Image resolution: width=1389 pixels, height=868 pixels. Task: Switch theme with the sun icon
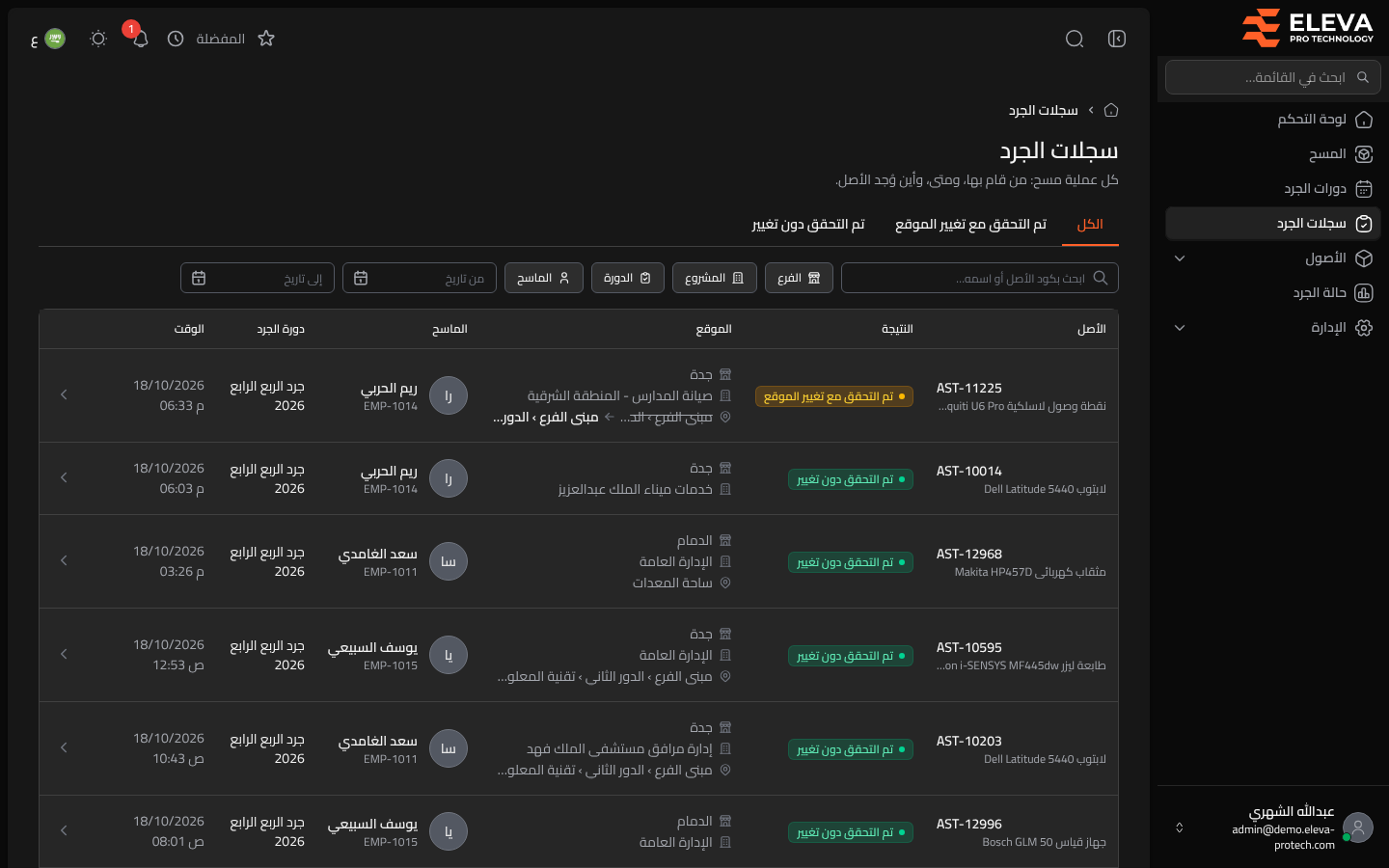click(98, 39)
